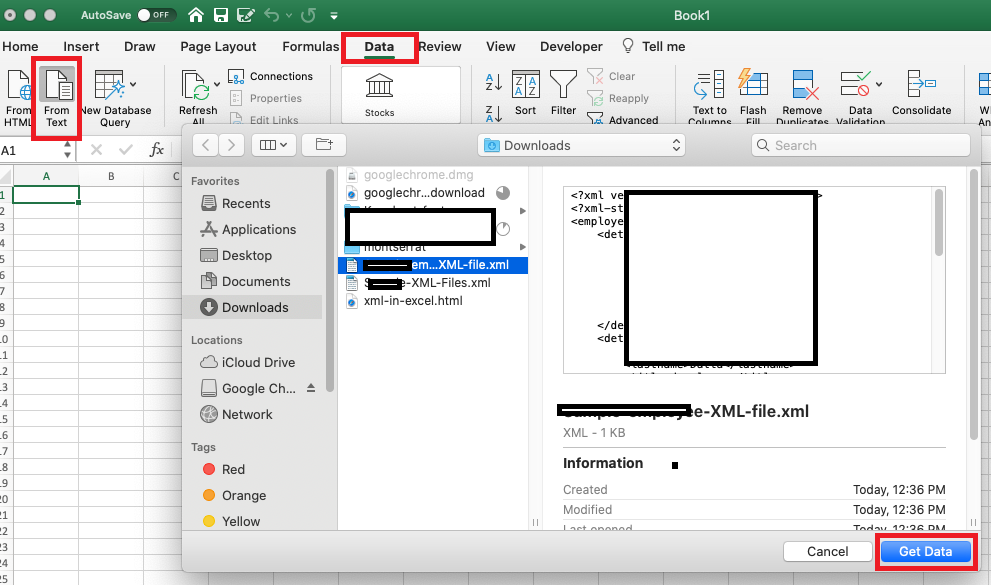
Task: Open the Downloads location dropdown
Action: tap(581, 145)
